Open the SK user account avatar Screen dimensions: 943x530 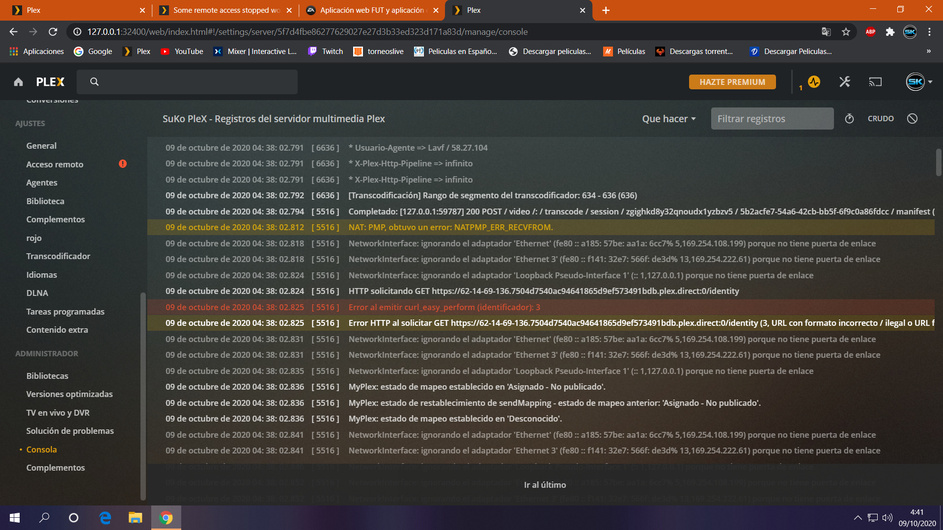(915, 82)
